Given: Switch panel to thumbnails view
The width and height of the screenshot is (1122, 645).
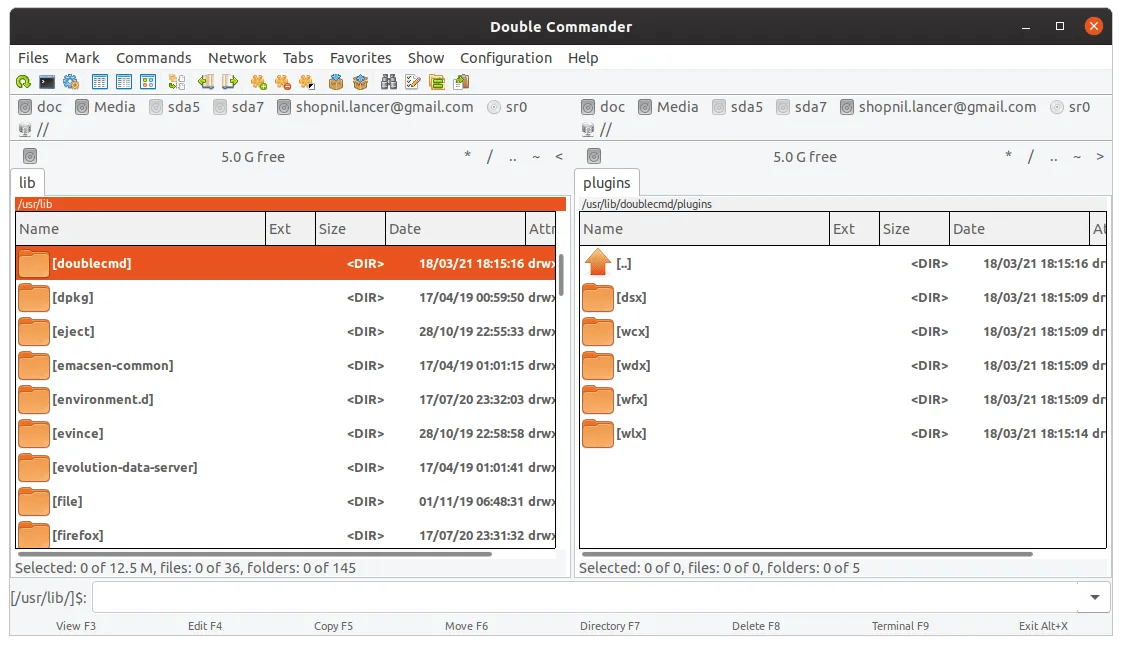Looking at the screenshot, I should (x=147, y=81).
